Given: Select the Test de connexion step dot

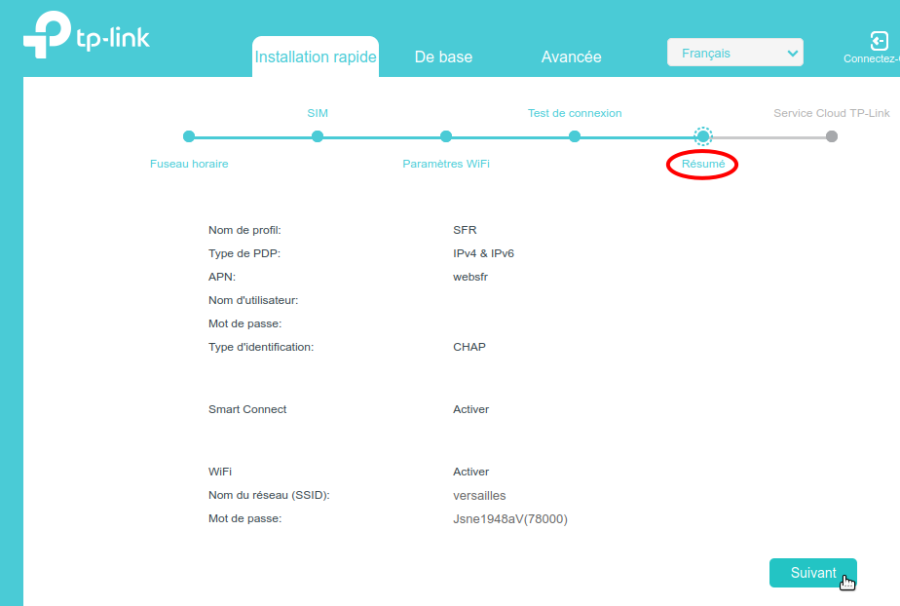Looking at the screenshot, I should pos(575,136).
